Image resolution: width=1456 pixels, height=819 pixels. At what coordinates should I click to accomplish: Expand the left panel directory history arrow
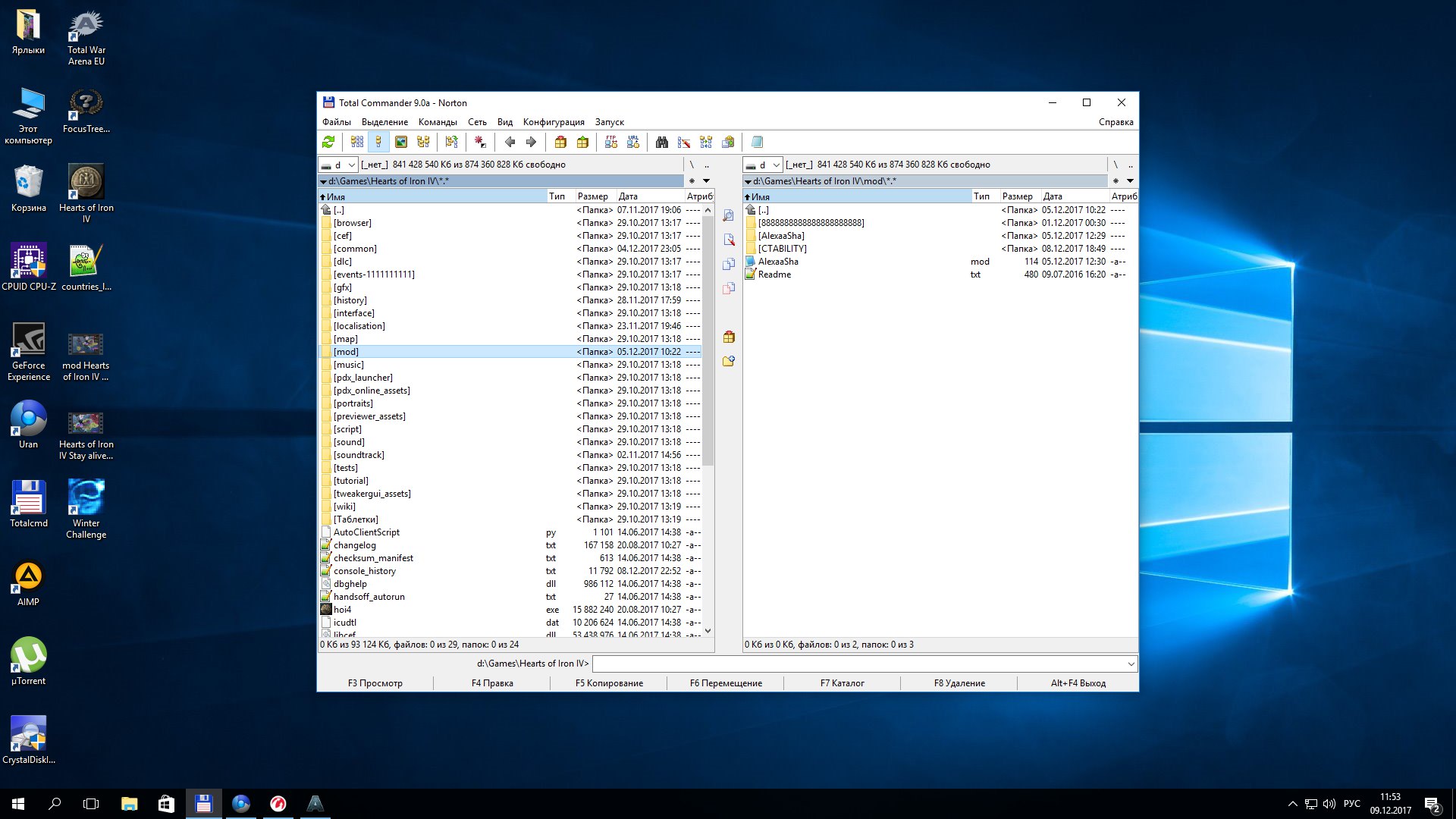pos(706,181)
